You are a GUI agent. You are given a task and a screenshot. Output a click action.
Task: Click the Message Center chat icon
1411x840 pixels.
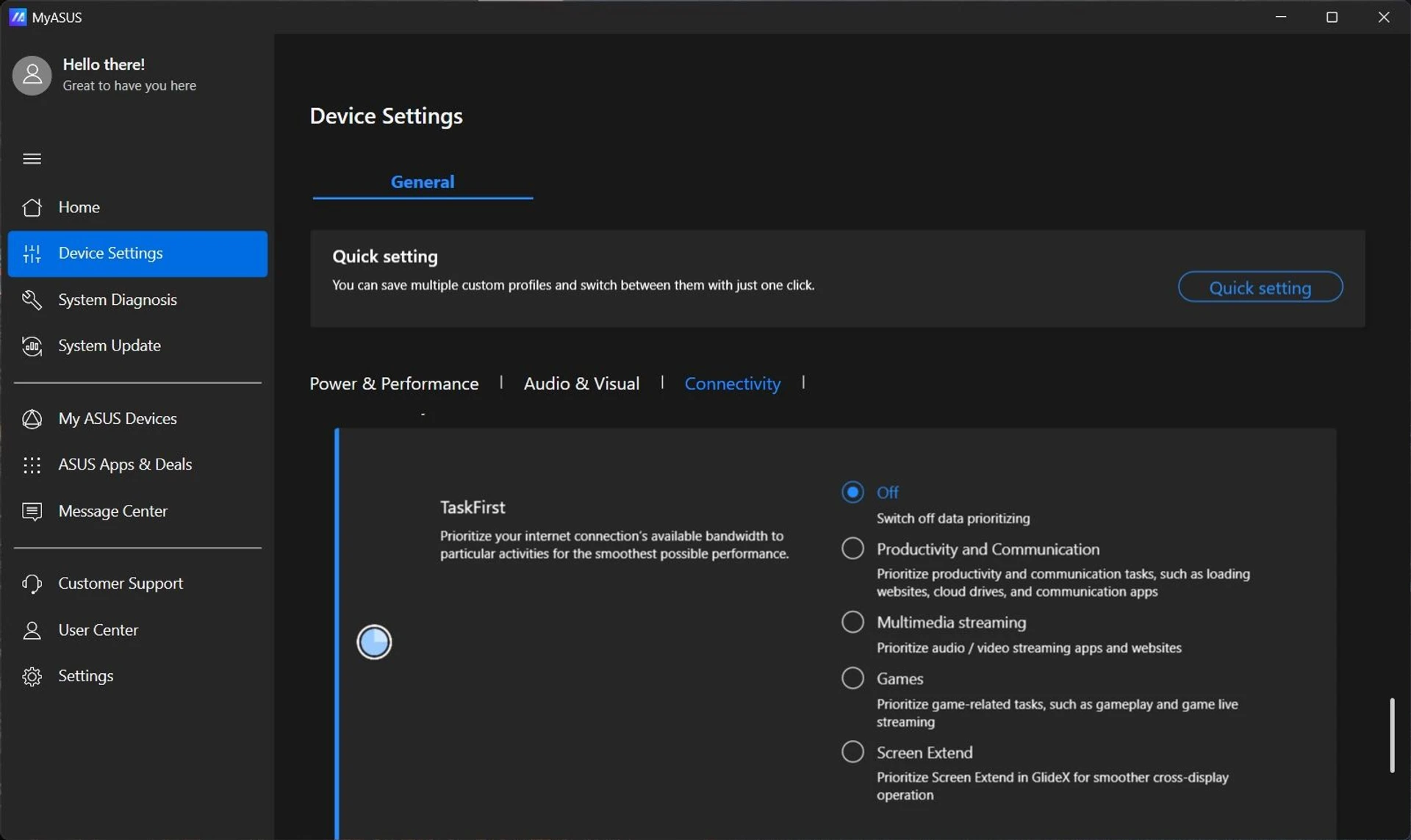point(32,511)
